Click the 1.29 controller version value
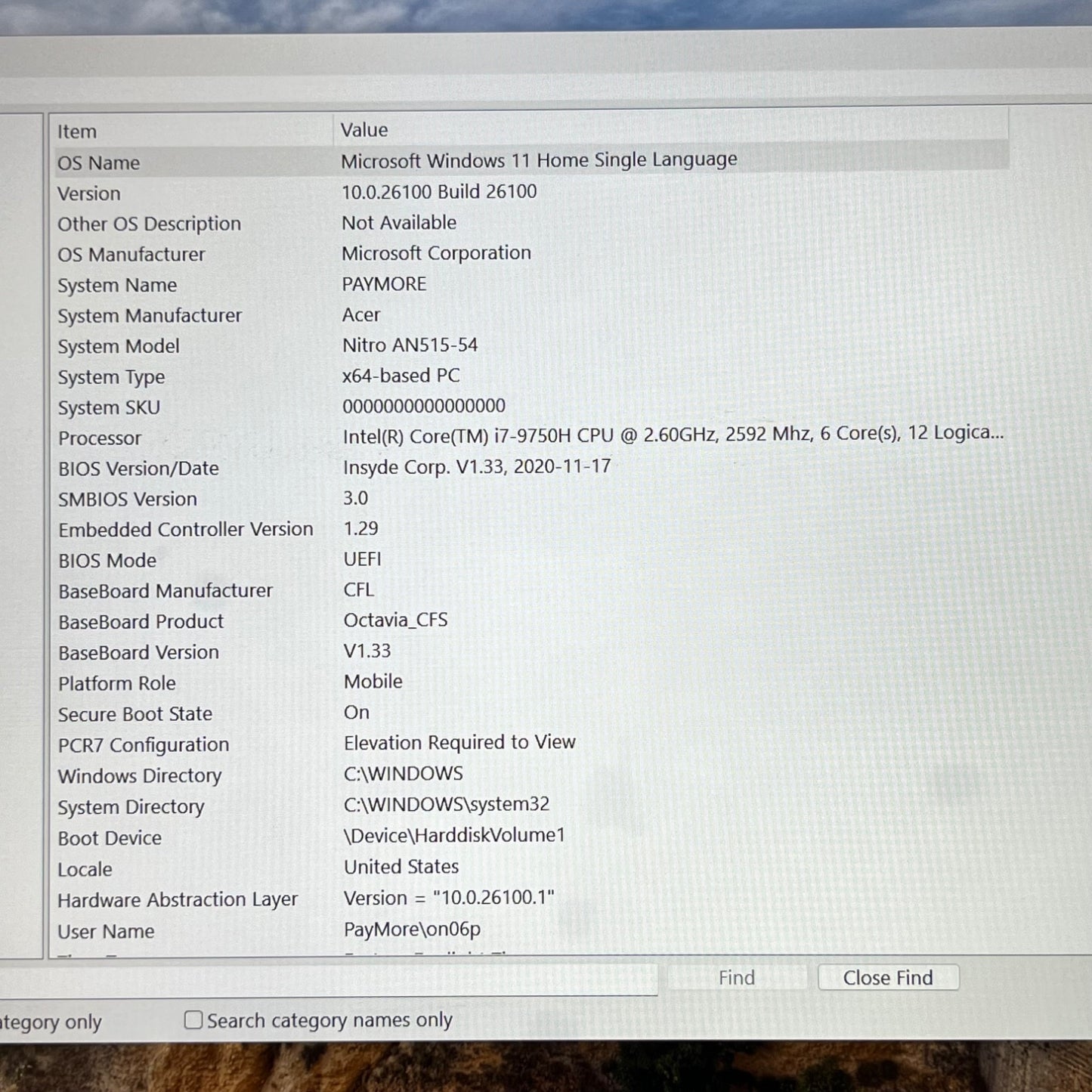Image resolution: width=1092 pixels, height=1092 pixels. 360,528
